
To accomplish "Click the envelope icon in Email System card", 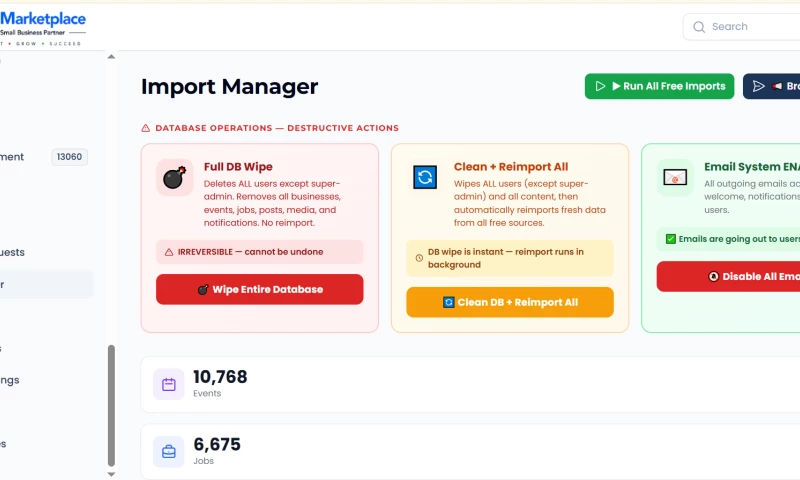I will click(675, 178).
